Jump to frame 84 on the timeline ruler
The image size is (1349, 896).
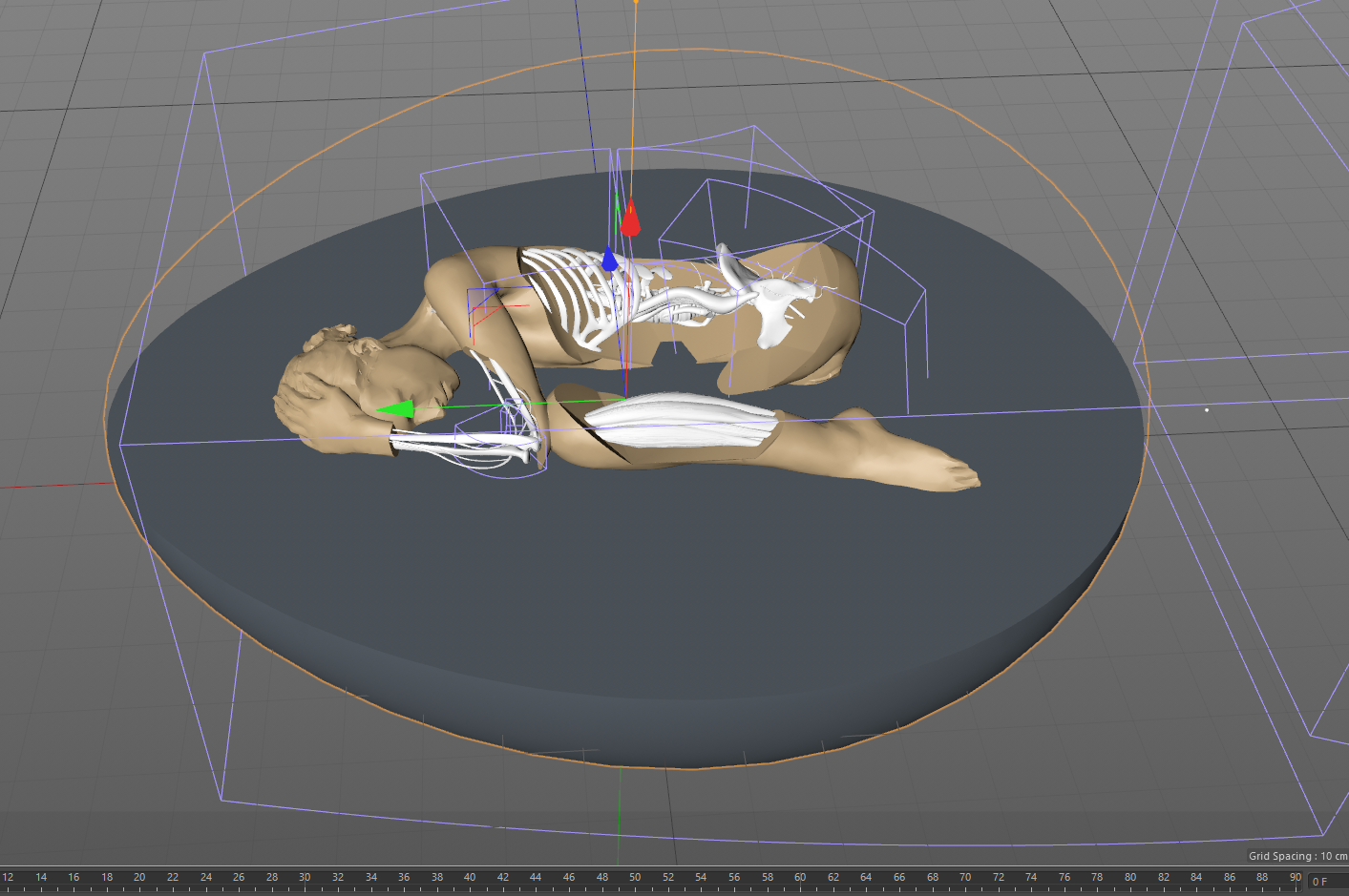[x=1196, y=877]
